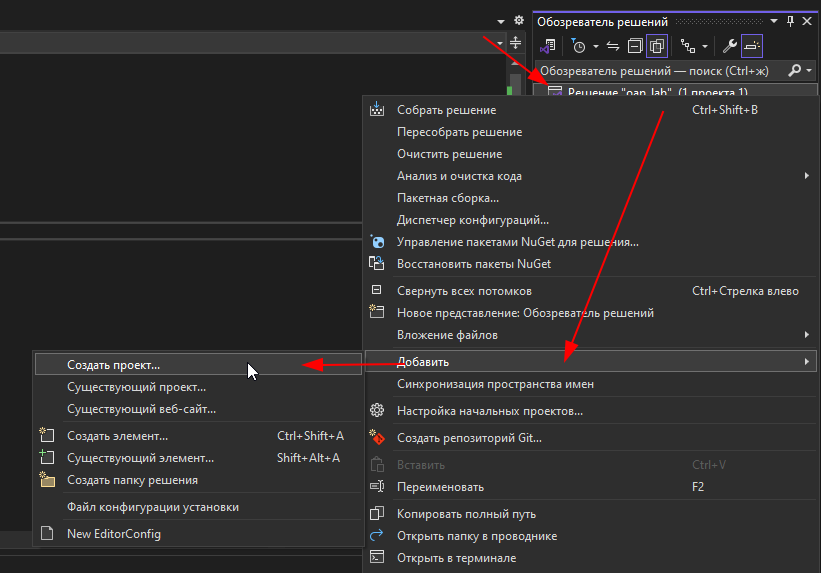Select "Создать проект..." from the submenu
The image size is (821, 573).
tap(113, 365)
